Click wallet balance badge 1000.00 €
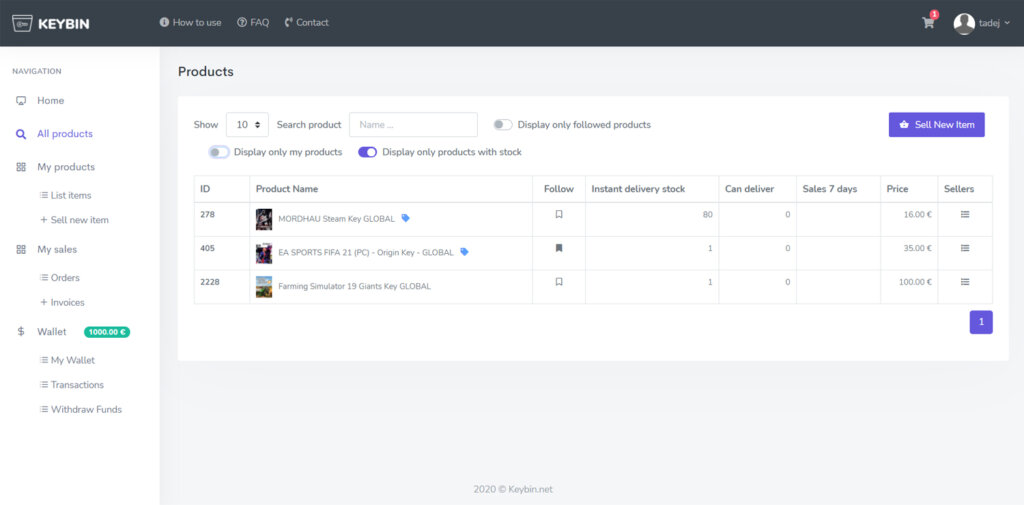The image size is (1024, 505). (107, 332)
